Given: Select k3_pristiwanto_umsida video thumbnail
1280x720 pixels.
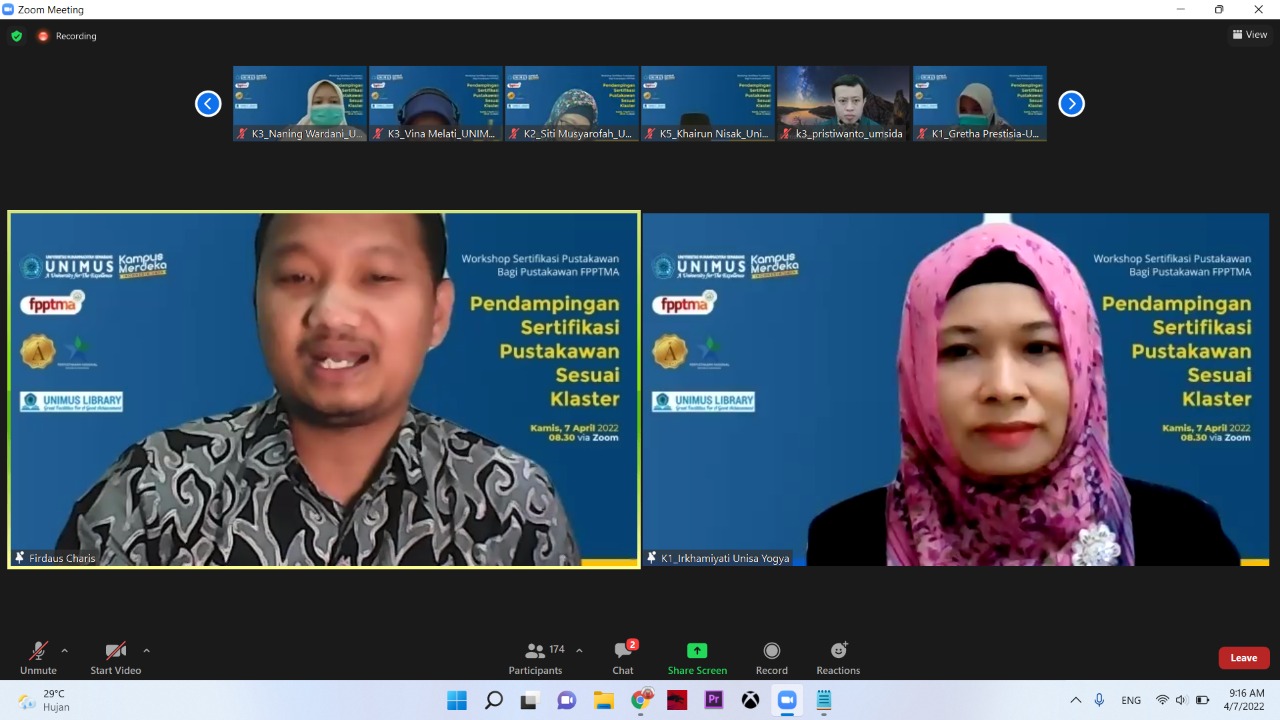Looking at the screenshot, I should [x=844, y=103].
